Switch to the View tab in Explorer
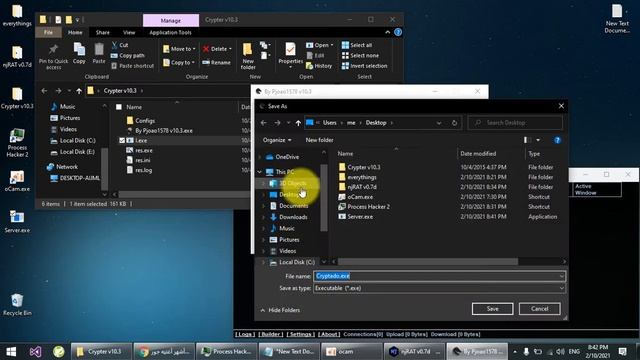Image resolution: width=640 pixels, height=360 pixels. [x=129, y=32]
